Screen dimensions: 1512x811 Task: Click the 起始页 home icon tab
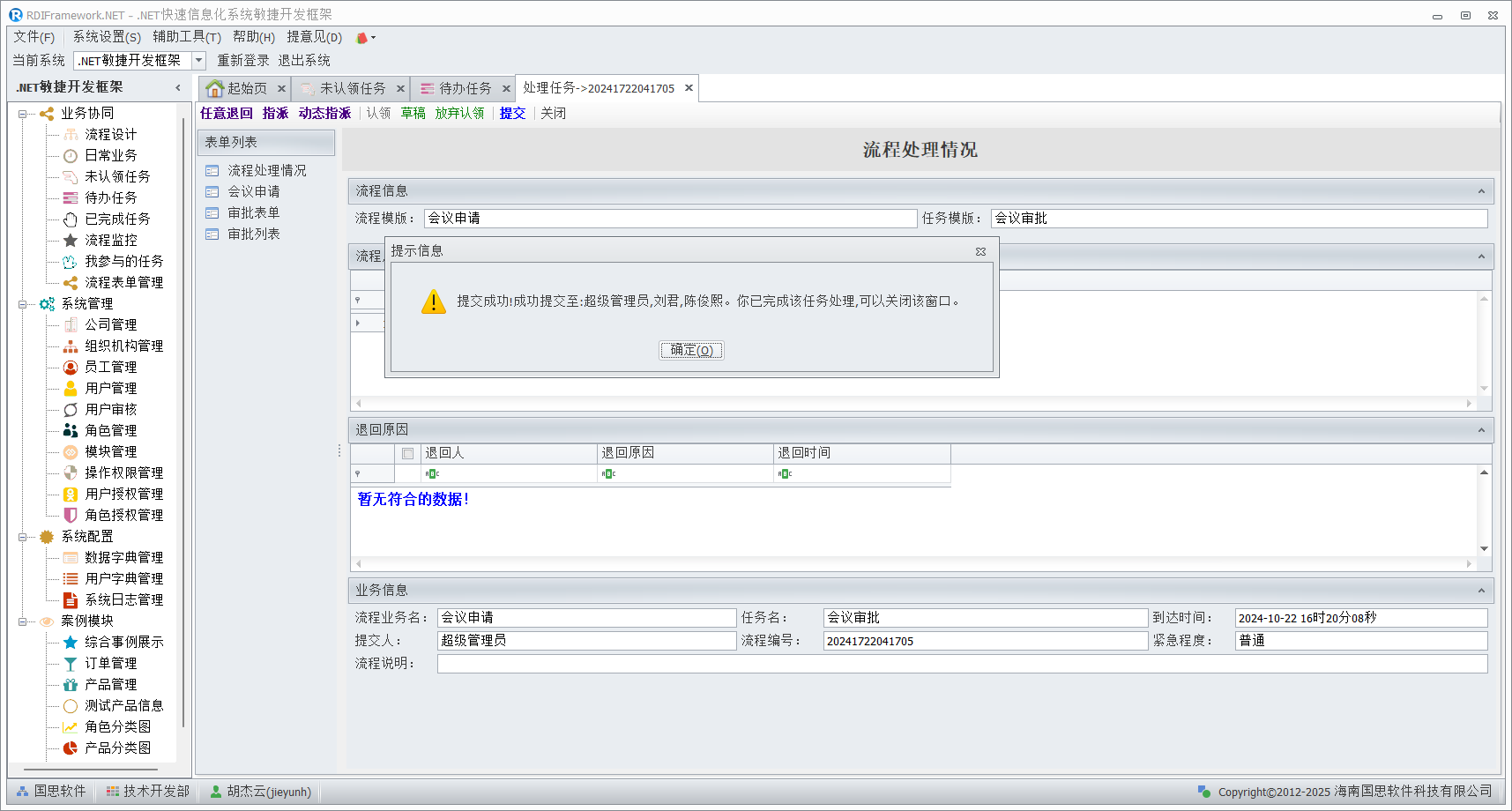coord(214,89)
